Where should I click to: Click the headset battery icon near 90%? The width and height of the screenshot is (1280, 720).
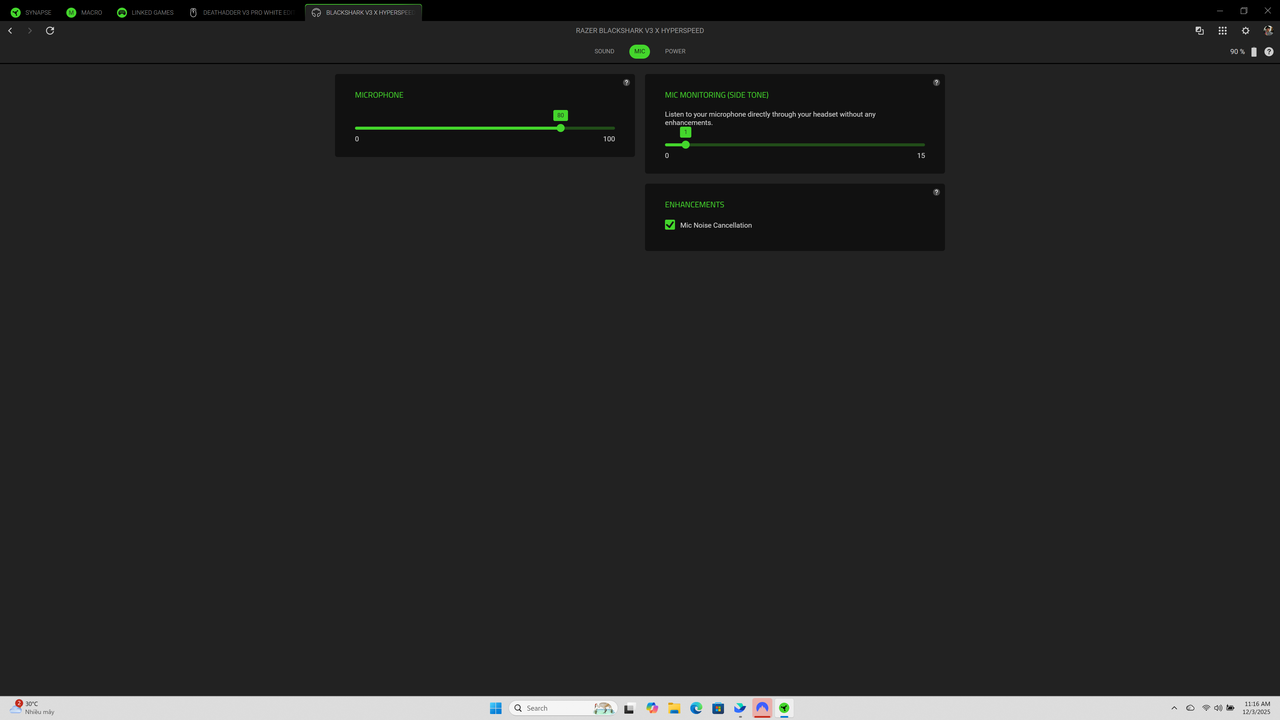click(x=1254, y=51)
